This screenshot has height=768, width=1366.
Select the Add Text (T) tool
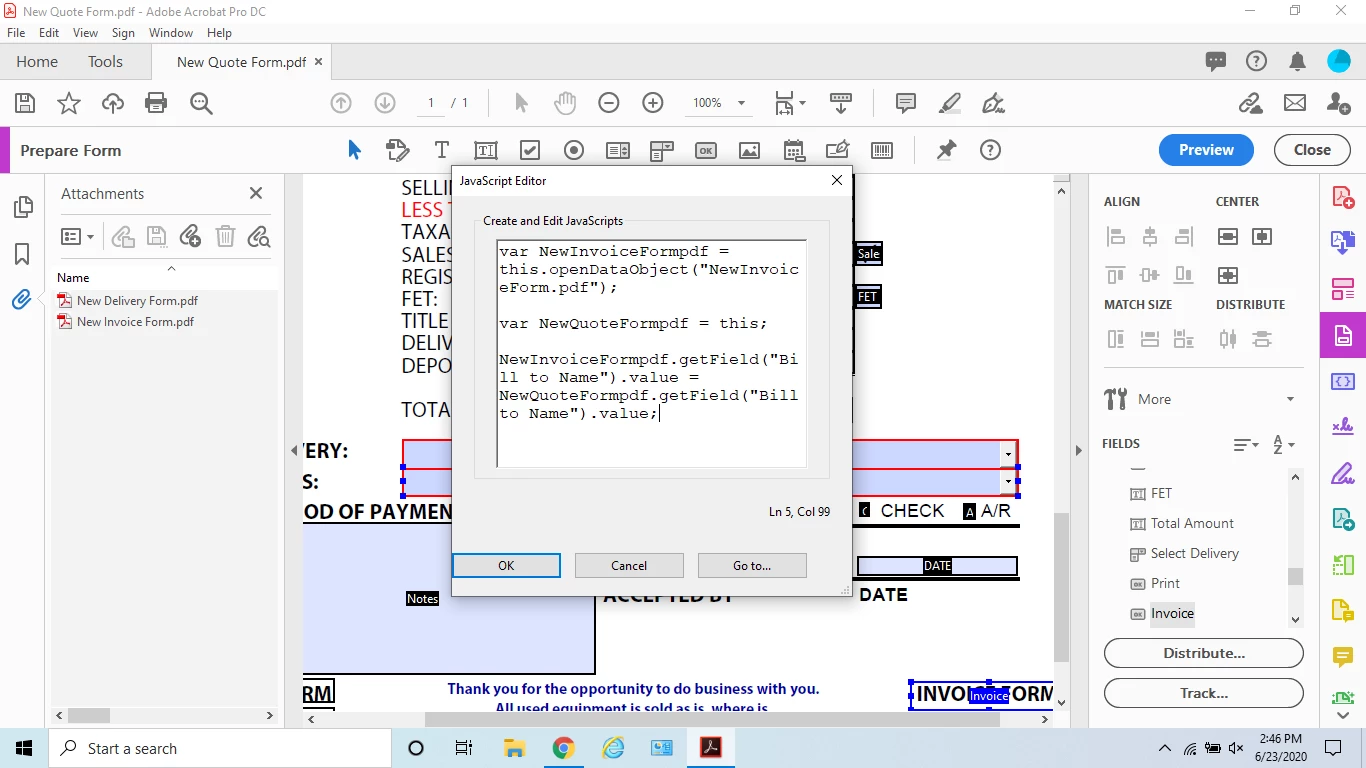point(442,150)
